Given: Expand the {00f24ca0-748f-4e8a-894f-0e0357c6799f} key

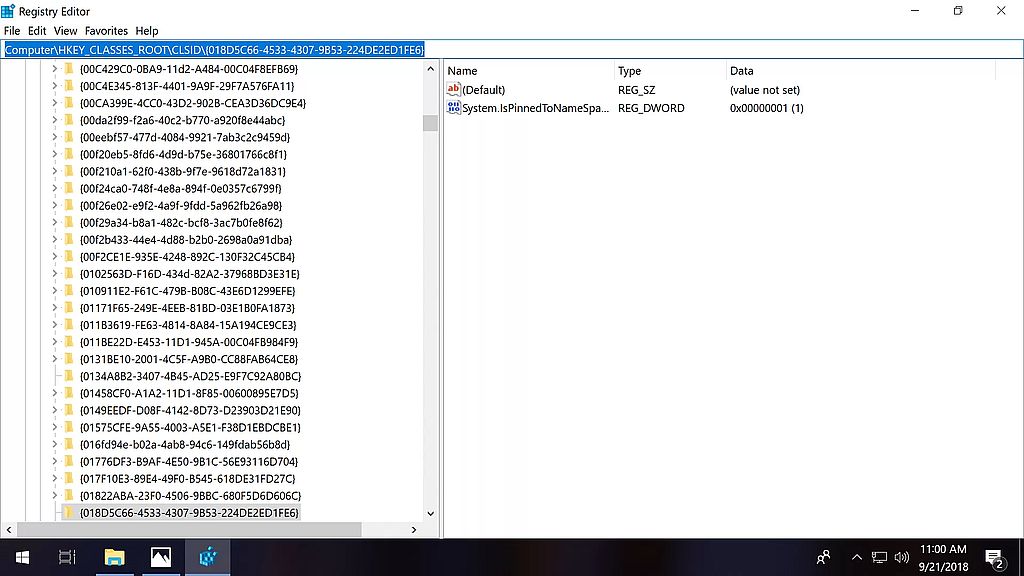Looking at the screenshot, I should point(55,188).
